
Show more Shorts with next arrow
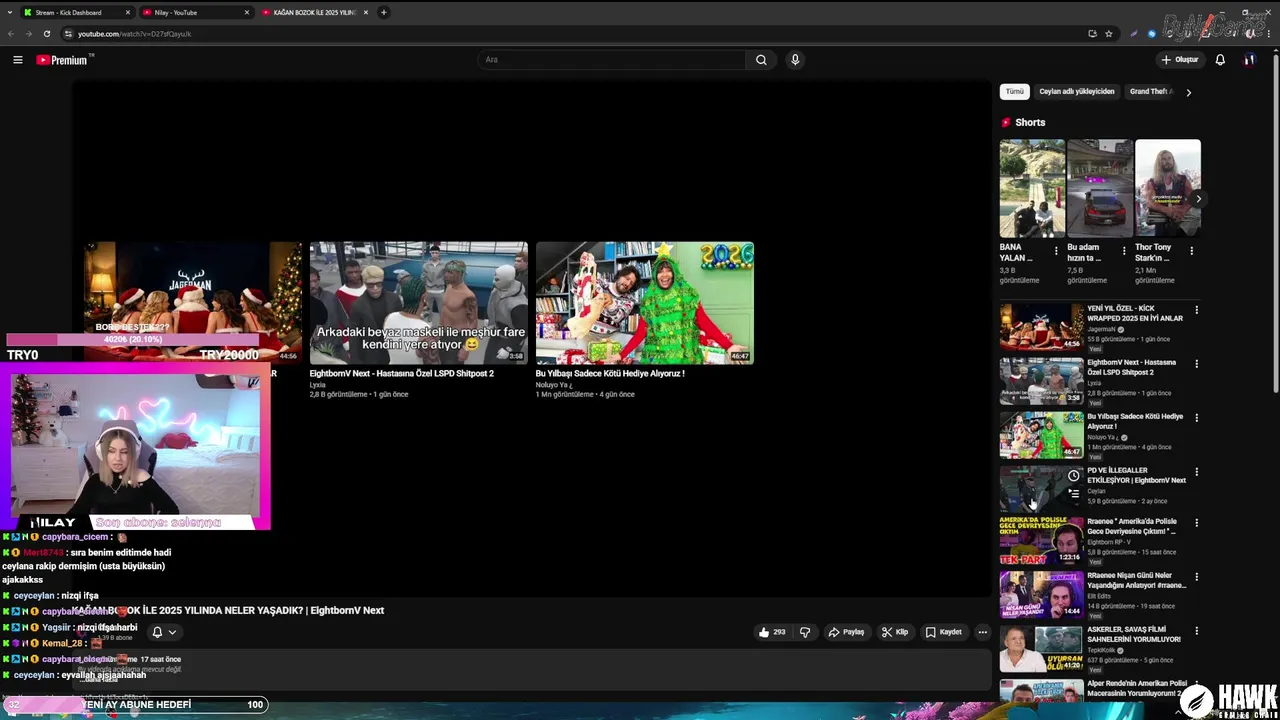tap(1198, 199)
